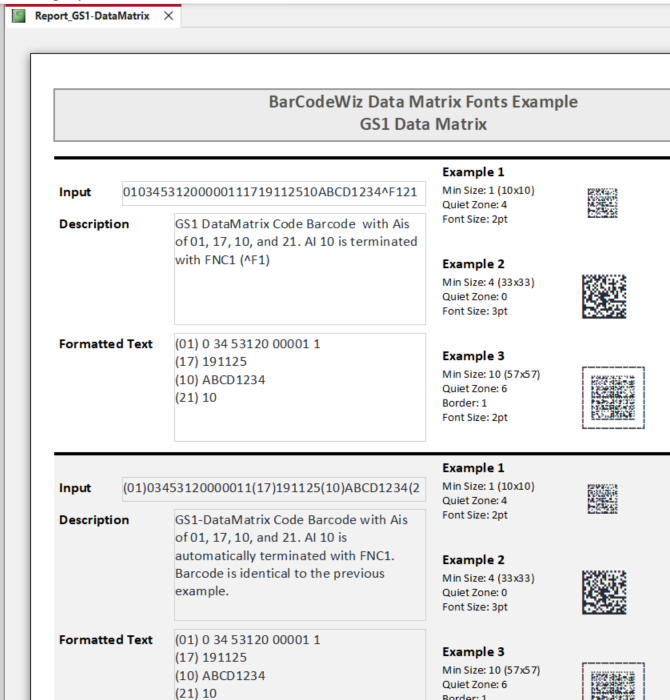670x700 pixels.
Task: Click the first record's Formatted Text box
Action: pyautogui.click(x=300, y=388)
